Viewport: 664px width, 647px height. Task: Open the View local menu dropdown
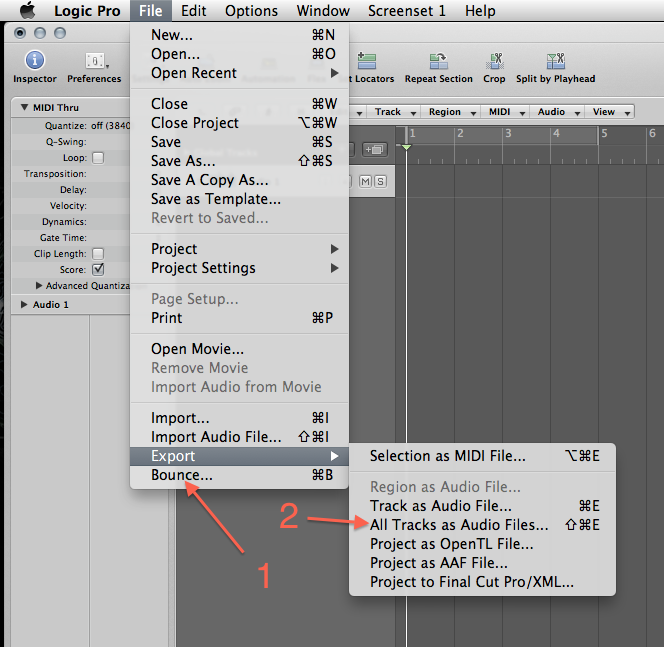click(x=610, y=112)
